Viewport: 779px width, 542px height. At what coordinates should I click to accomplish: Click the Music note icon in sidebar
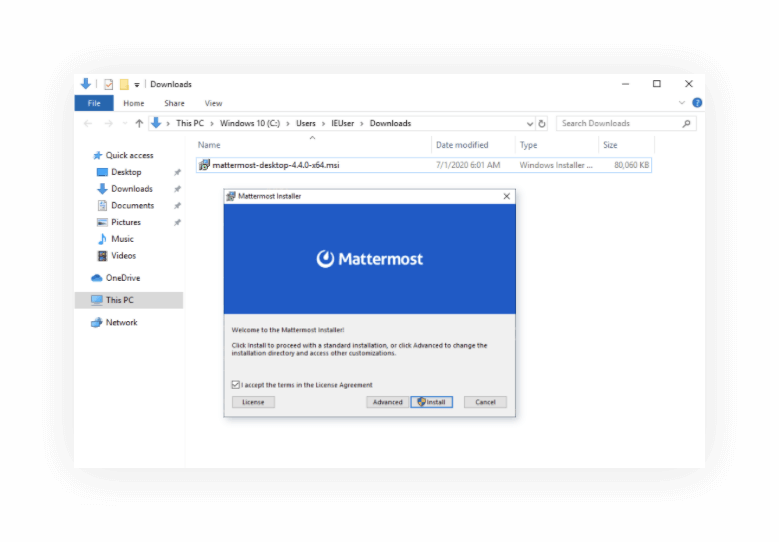(102, 239)
